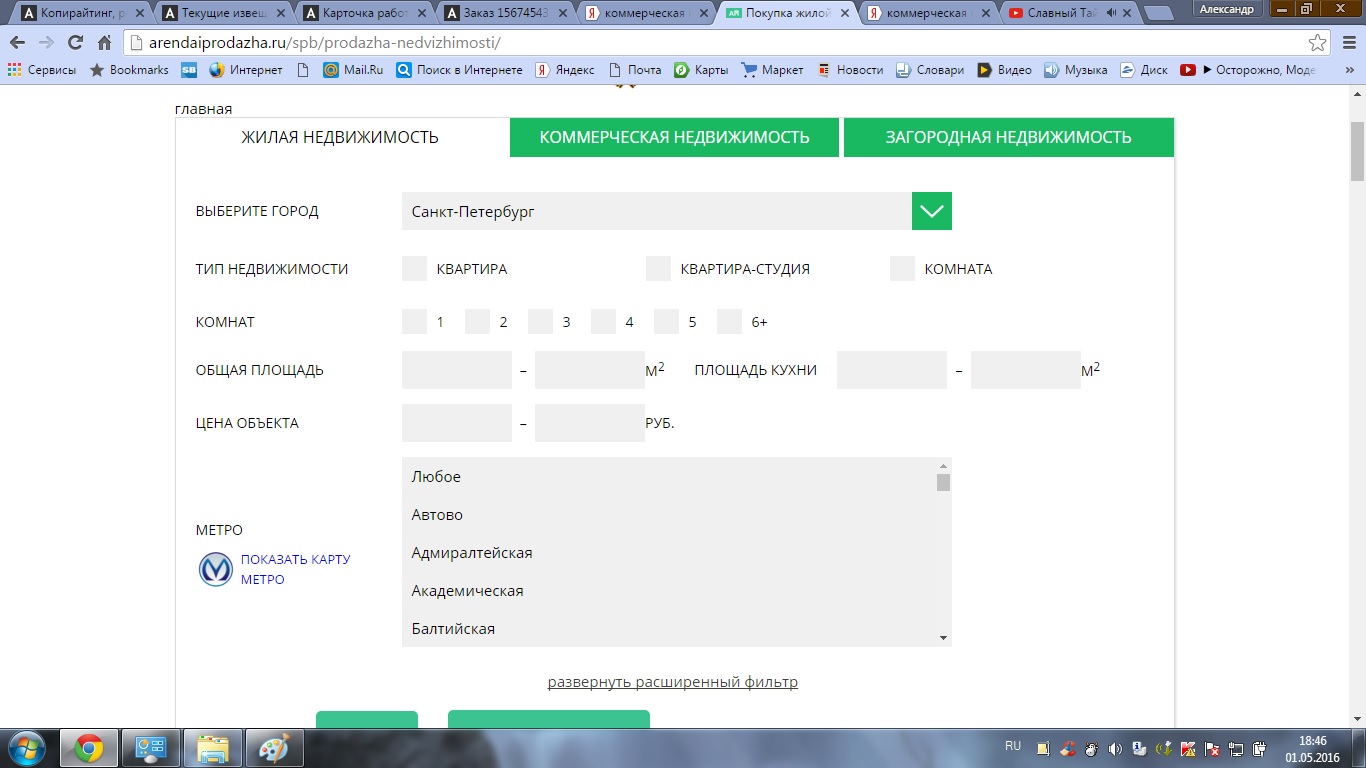Tick the 4 rooms checkbox
The width and height of the screenshot is (1366, 768).
603,322
